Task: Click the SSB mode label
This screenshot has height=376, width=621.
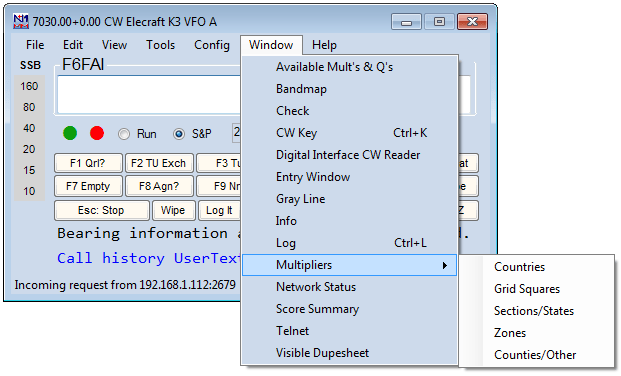Action: [30, 65]
